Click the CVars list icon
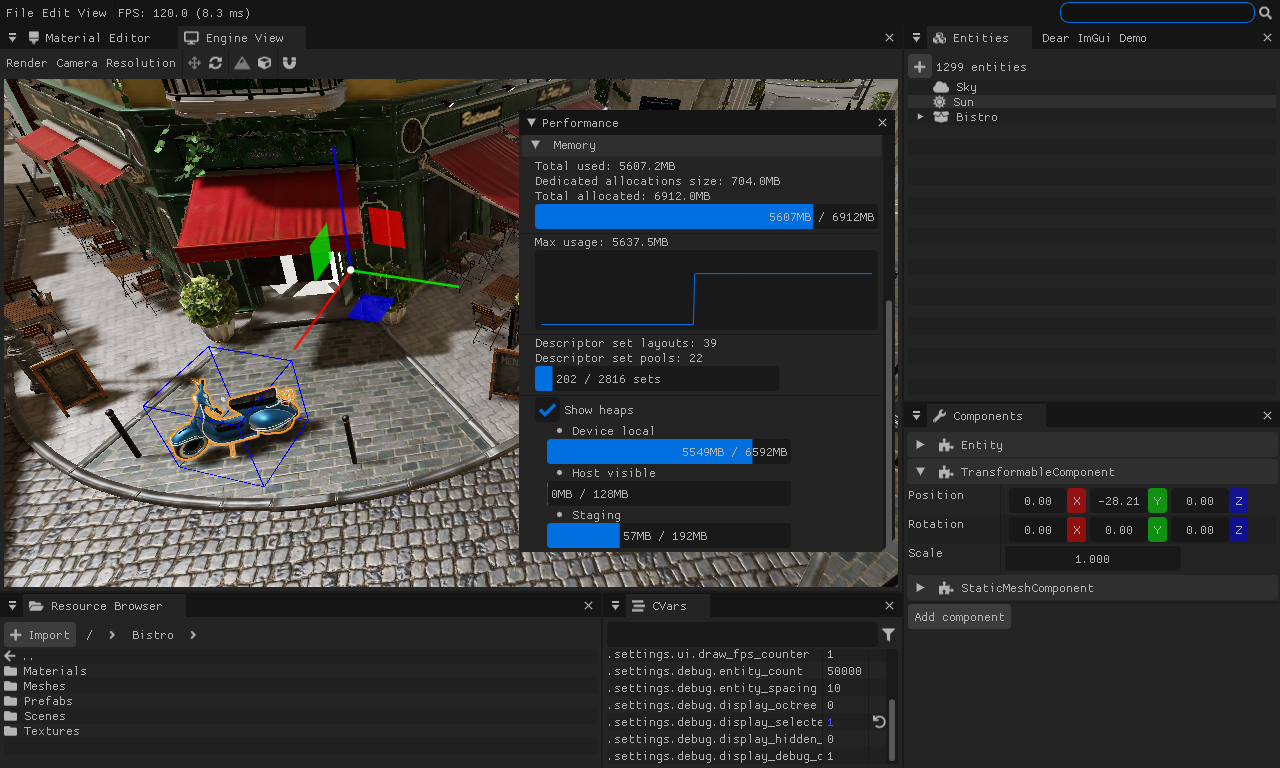The width and height of the screenshot is (1280, 768). coord(638,606)
